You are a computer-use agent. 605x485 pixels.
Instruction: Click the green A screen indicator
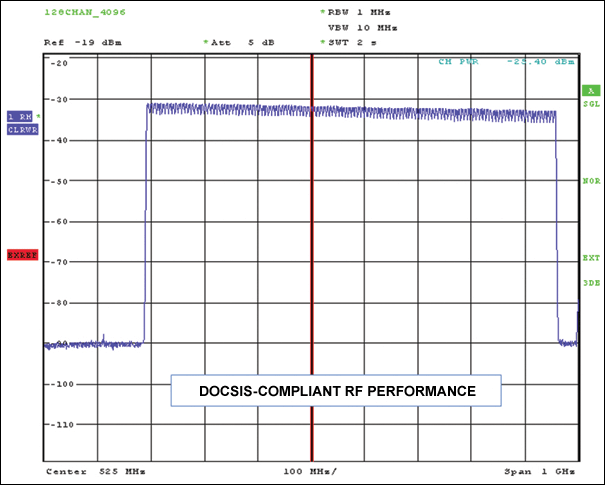pos(590,91)
